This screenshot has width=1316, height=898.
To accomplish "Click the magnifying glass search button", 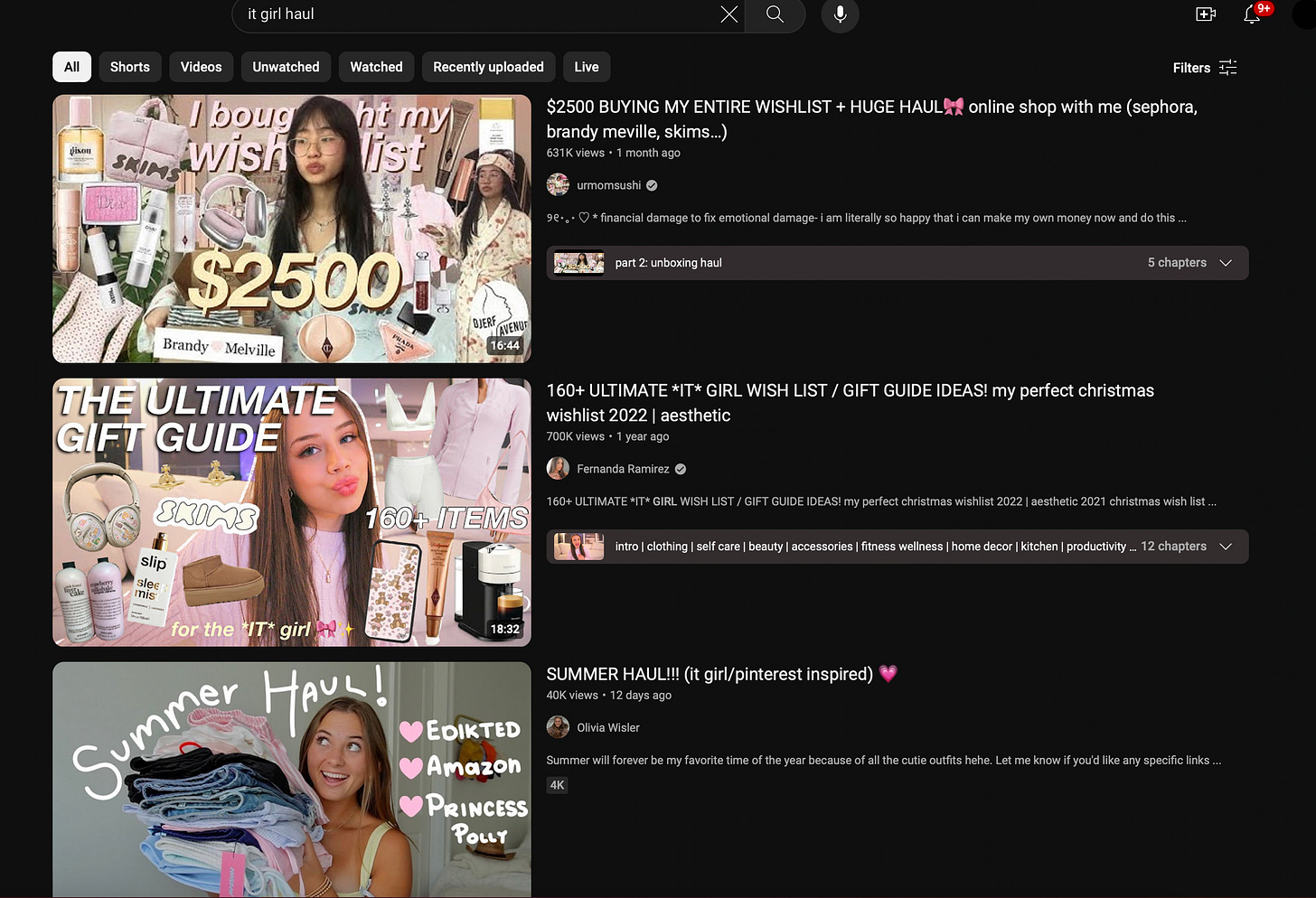I will [x=775, y=14].
